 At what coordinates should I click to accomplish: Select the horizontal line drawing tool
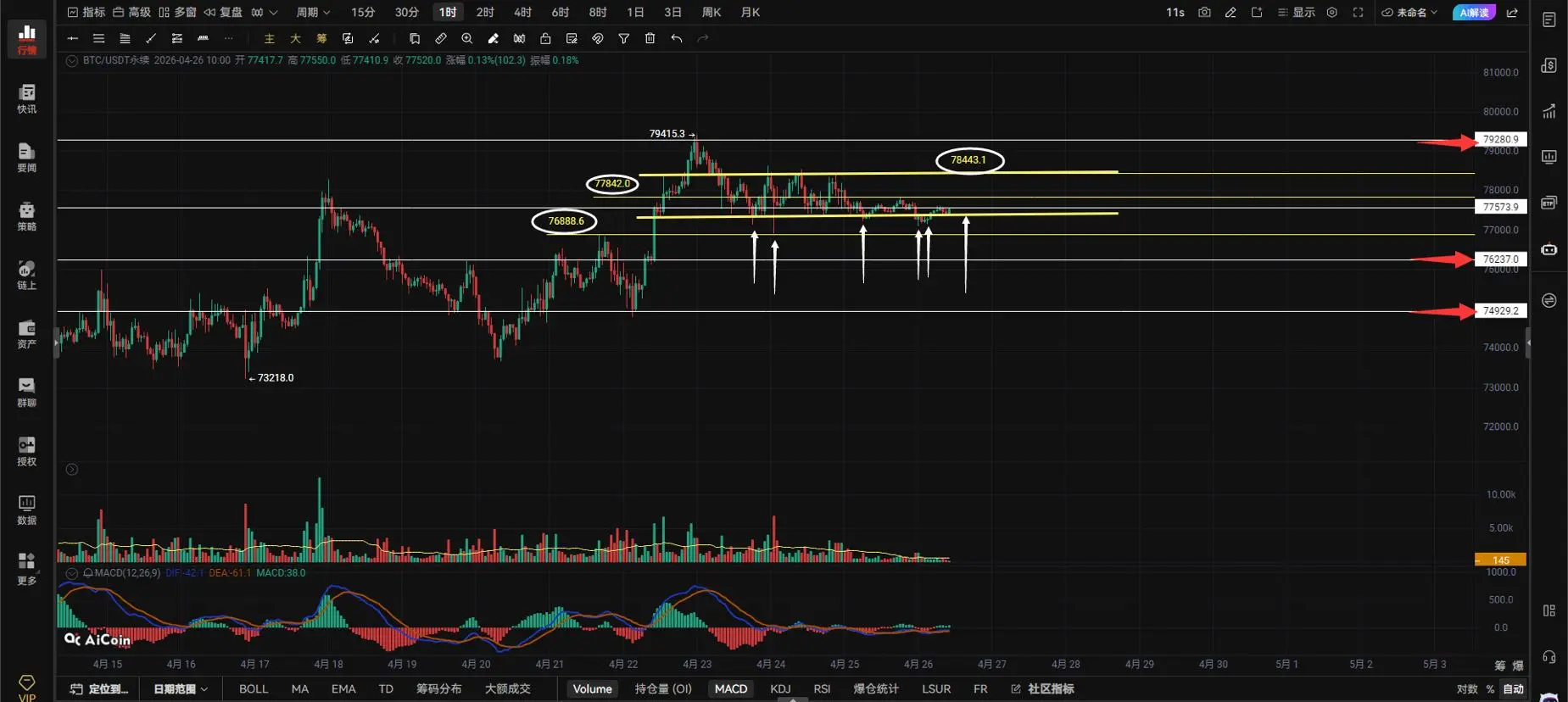[x=73, y=38]
